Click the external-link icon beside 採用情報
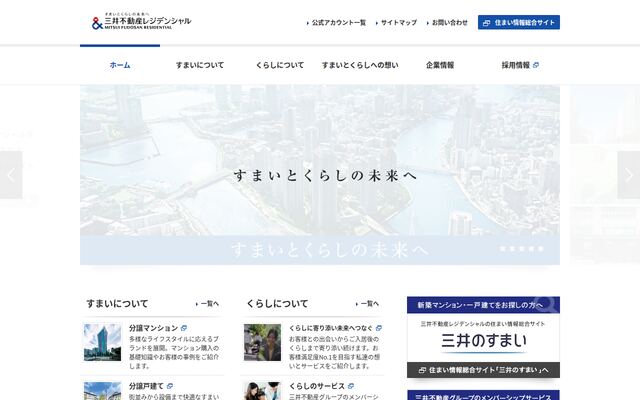 pyautogui.click(x=536, y=65)
